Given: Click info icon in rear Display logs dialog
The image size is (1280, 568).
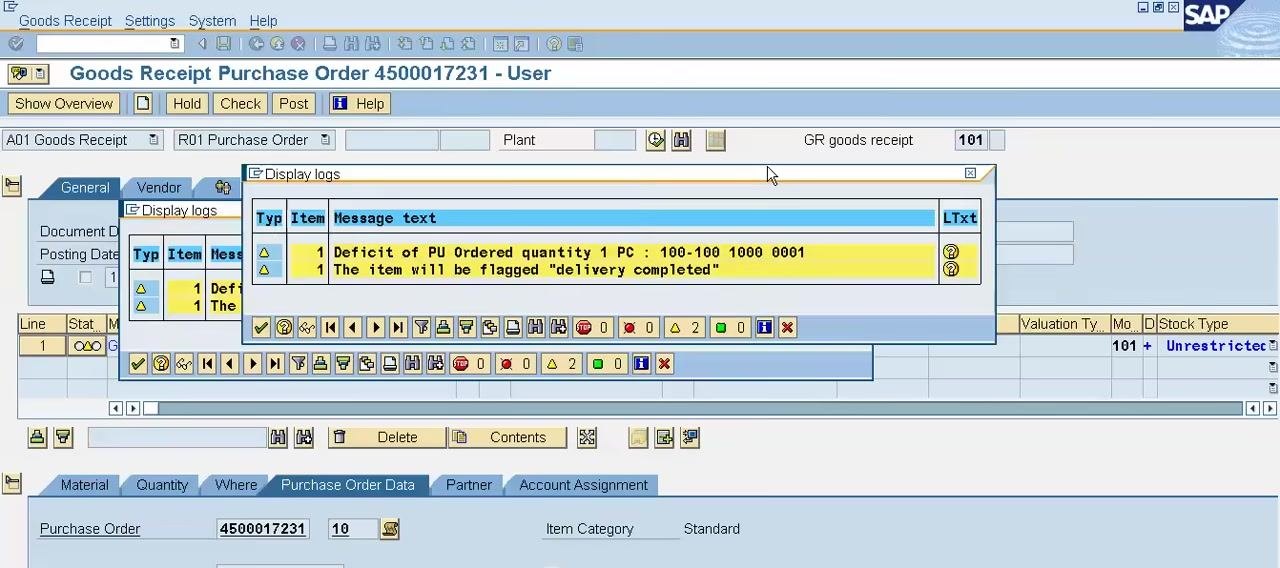Looking at the screenshot, I should pos(642,364).
